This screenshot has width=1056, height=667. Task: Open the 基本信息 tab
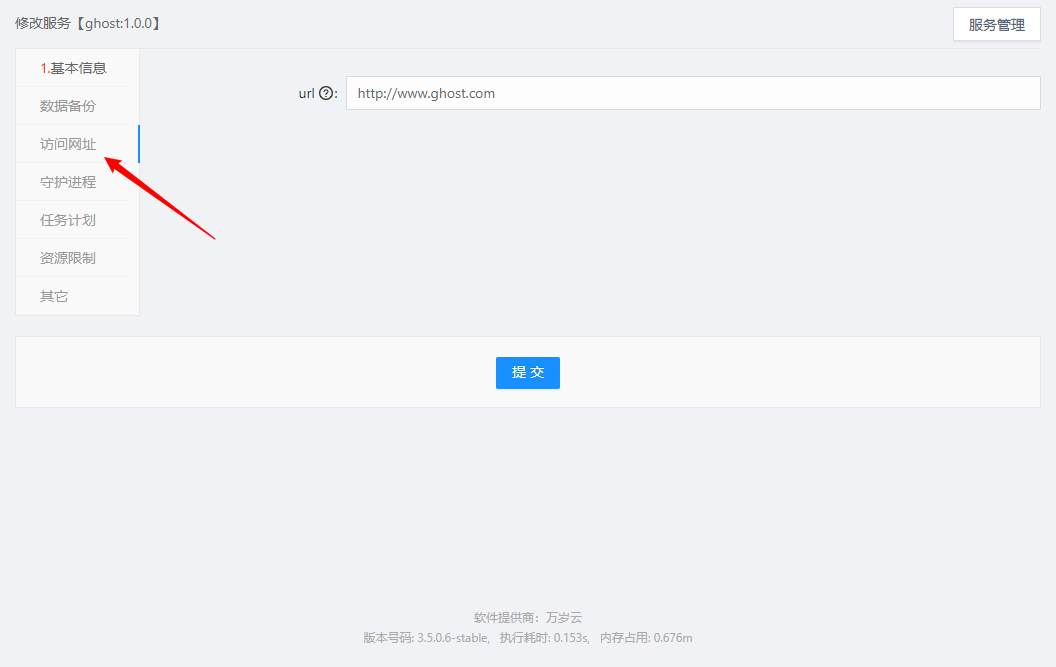pyautogui.click(x=73, y=68)
